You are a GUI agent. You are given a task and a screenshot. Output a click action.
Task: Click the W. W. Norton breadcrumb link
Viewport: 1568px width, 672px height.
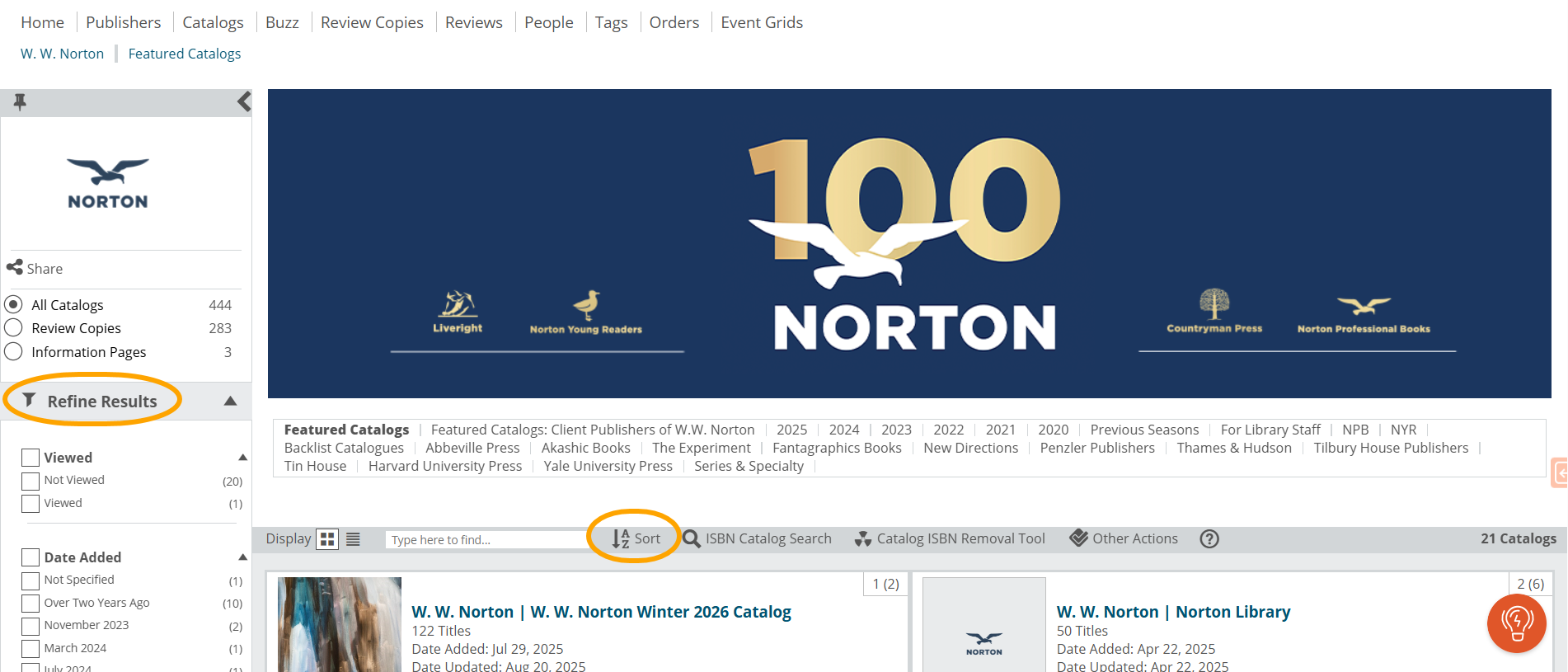click(63, 54)
